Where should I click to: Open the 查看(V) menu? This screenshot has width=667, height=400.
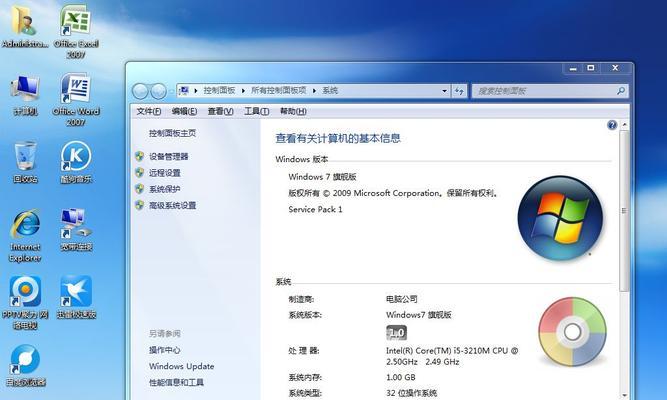[x=220, y=111]
